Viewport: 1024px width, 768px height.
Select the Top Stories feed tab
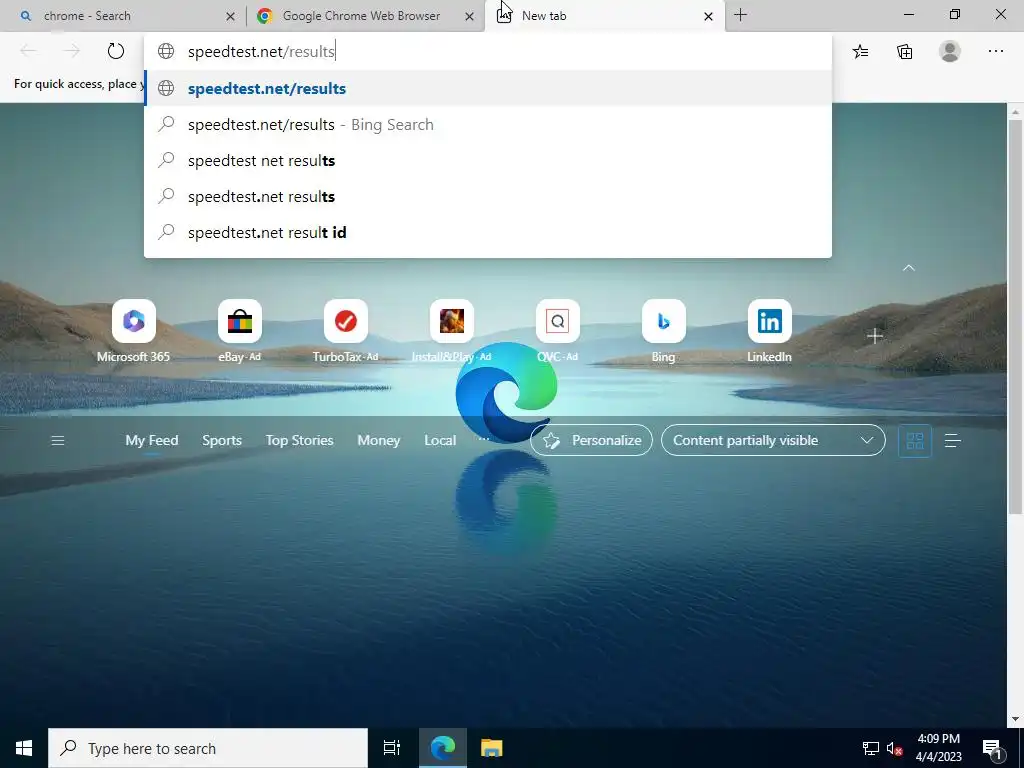pos(299,440)
